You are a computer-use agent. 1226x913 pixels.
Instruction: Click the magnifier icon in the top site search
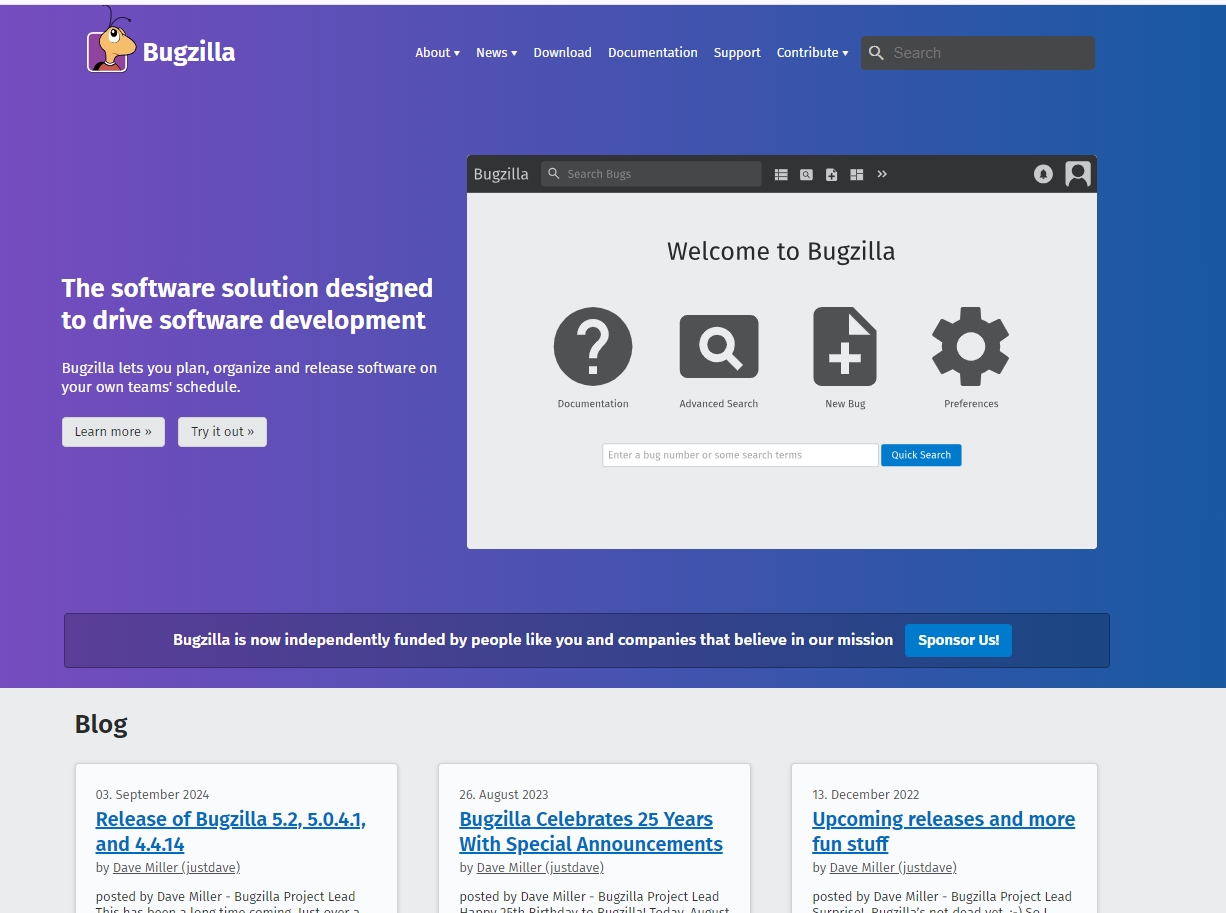pyautogui.click(x=876, y=53)
